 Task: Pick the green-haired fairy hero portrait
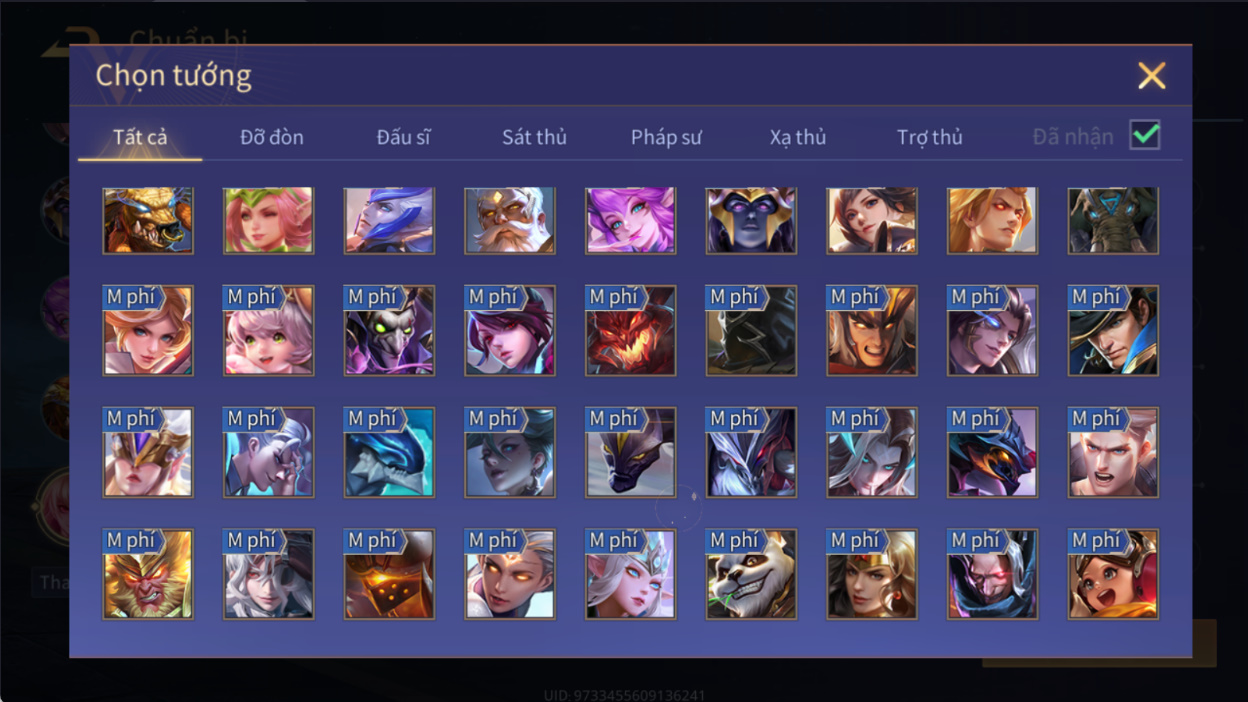[x=269, y=220]
